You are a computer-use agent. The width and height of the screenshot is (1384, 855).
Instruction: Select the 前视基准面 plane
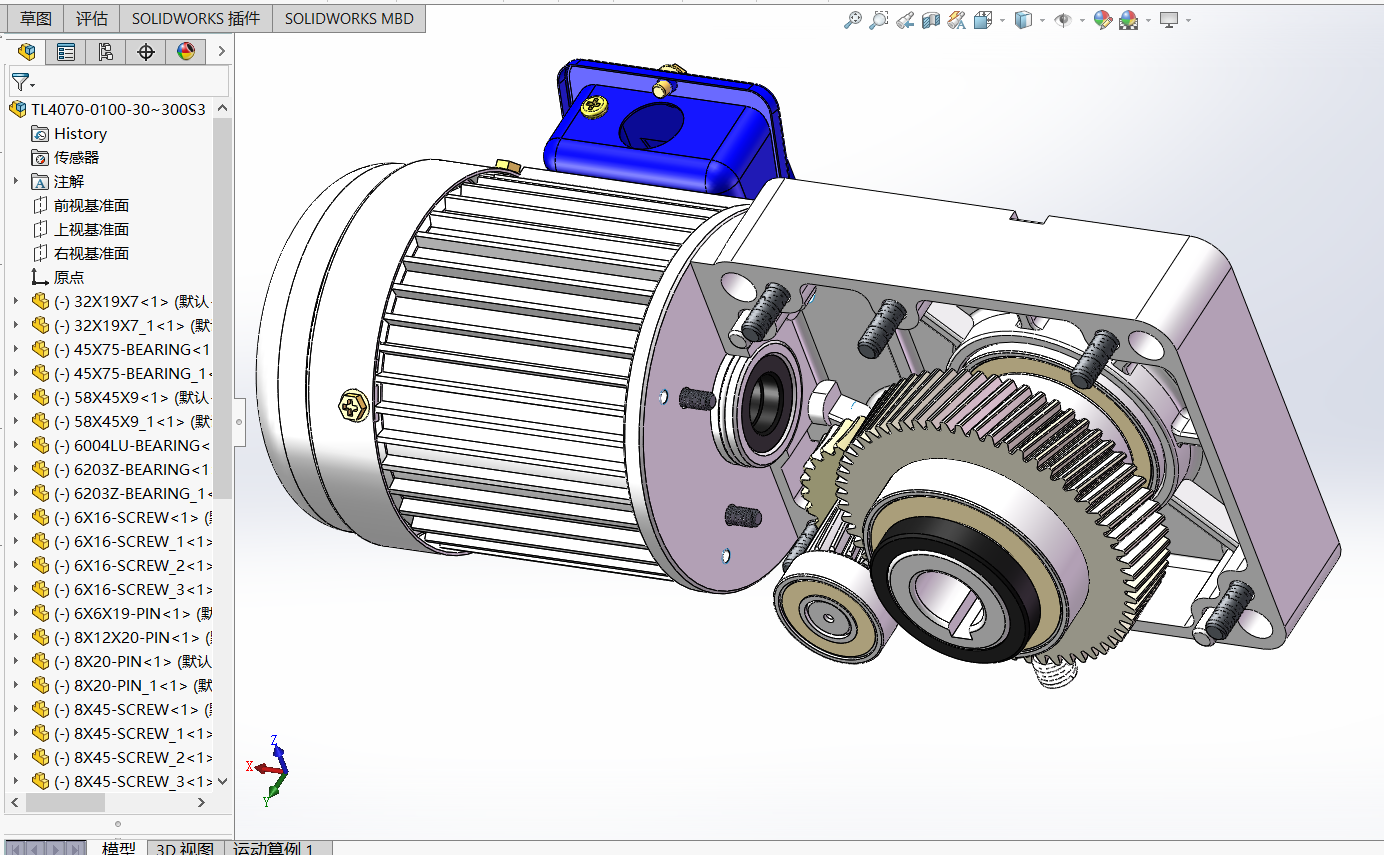coord(91,205)
